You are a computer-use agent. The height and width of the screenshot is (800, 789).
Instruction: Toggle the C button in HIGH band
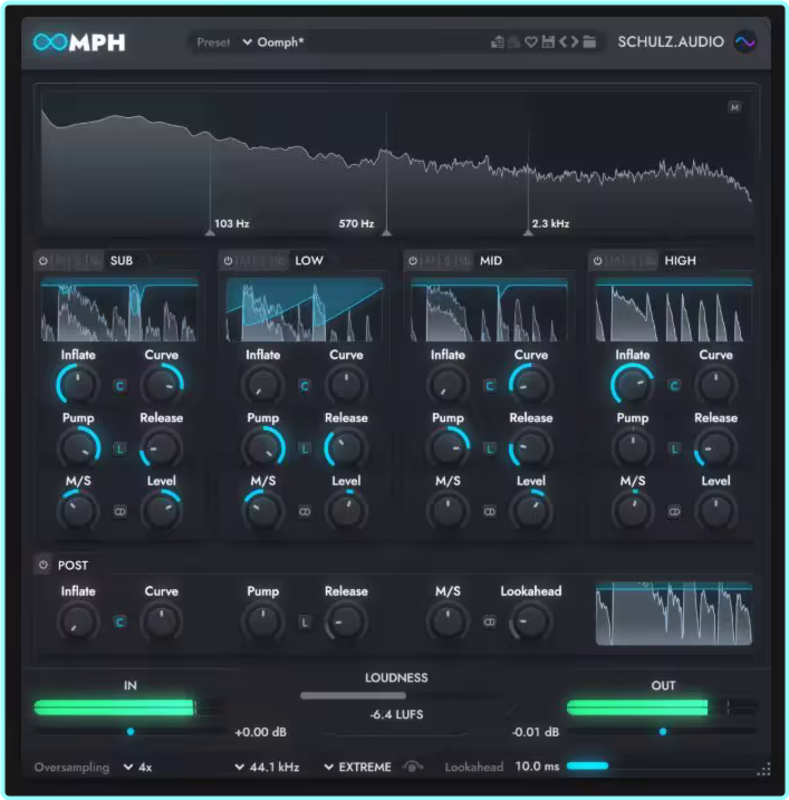pos(674,386)
